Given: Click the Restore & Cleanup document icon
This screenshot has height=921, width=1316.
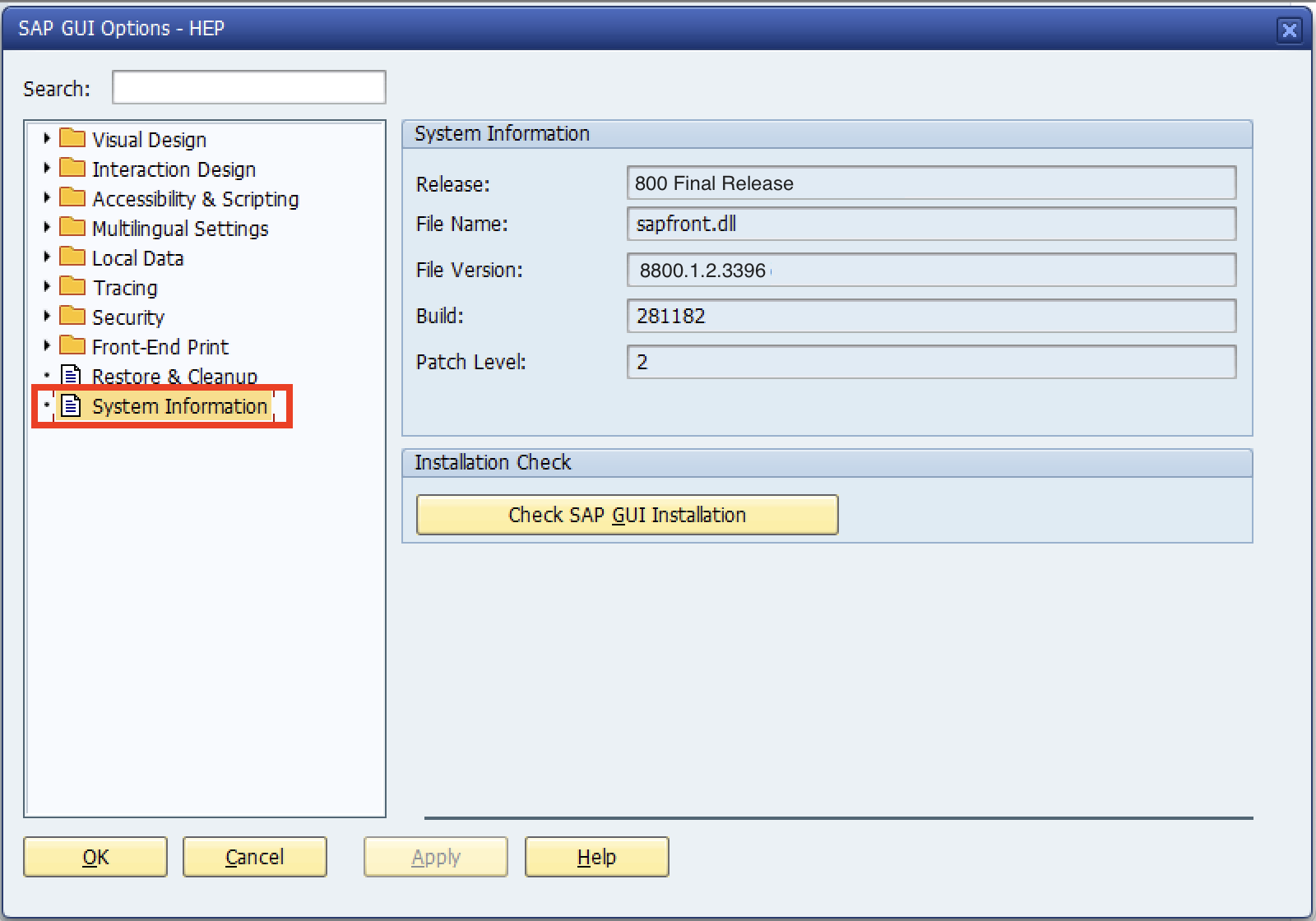Looking at the screenshot, I should 72,376.
